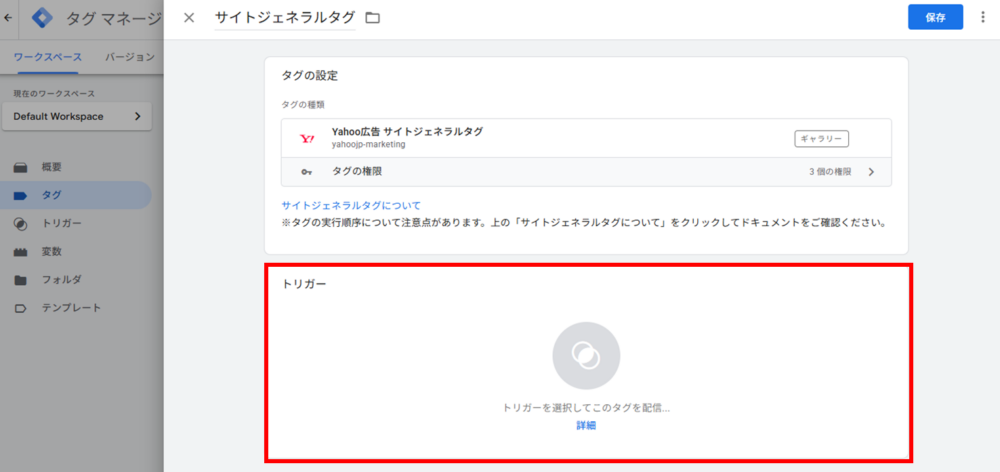Open フォルダ in the sidebar

click(61, 279)
